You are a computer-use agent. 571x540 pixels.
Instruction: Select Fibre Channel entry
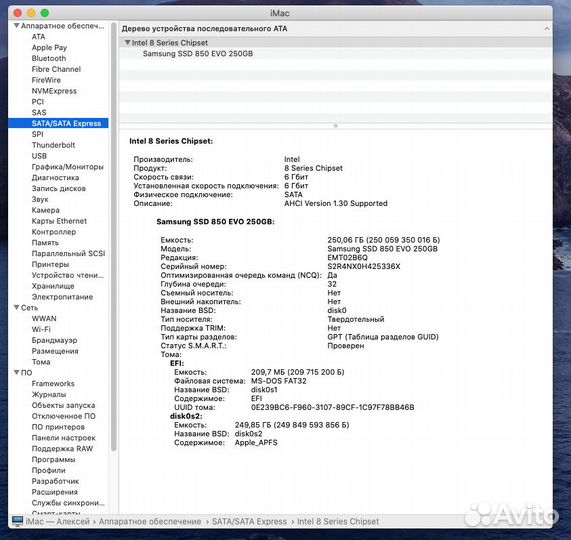pos(56,69)
